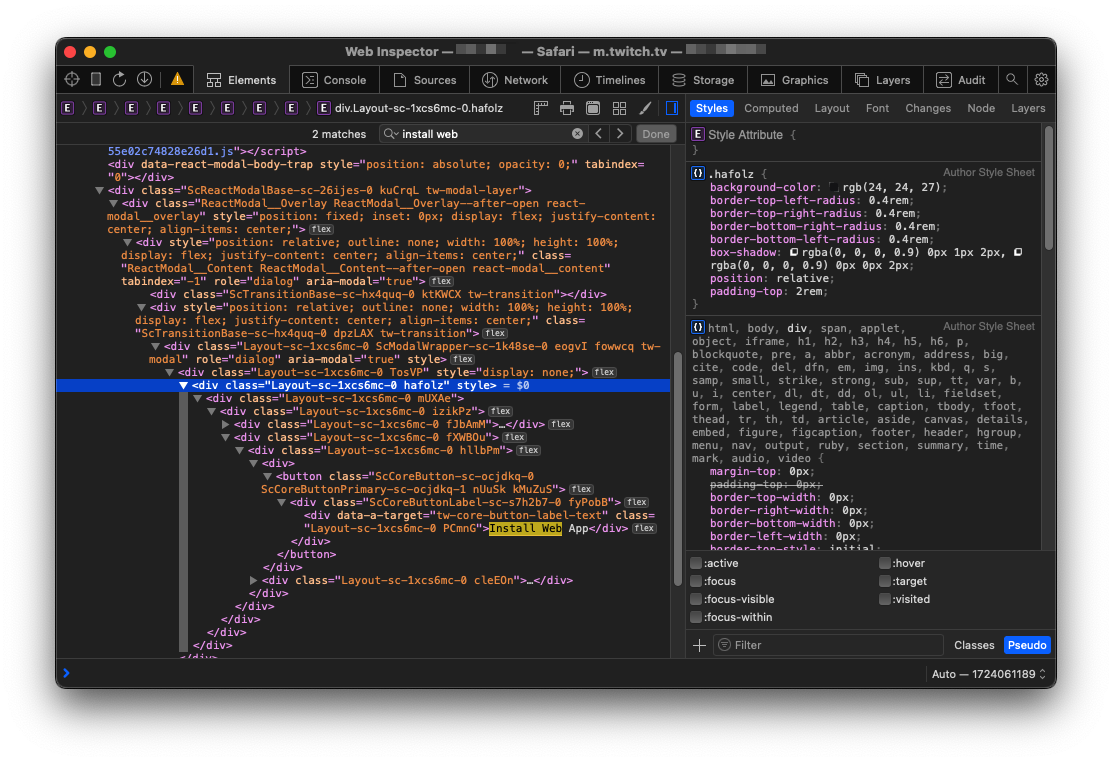Collapse the kuCrqL tw-modal-layer div
Viewport: 1112px width, 762px height.
pyautogui.click(x=99, y=190)
